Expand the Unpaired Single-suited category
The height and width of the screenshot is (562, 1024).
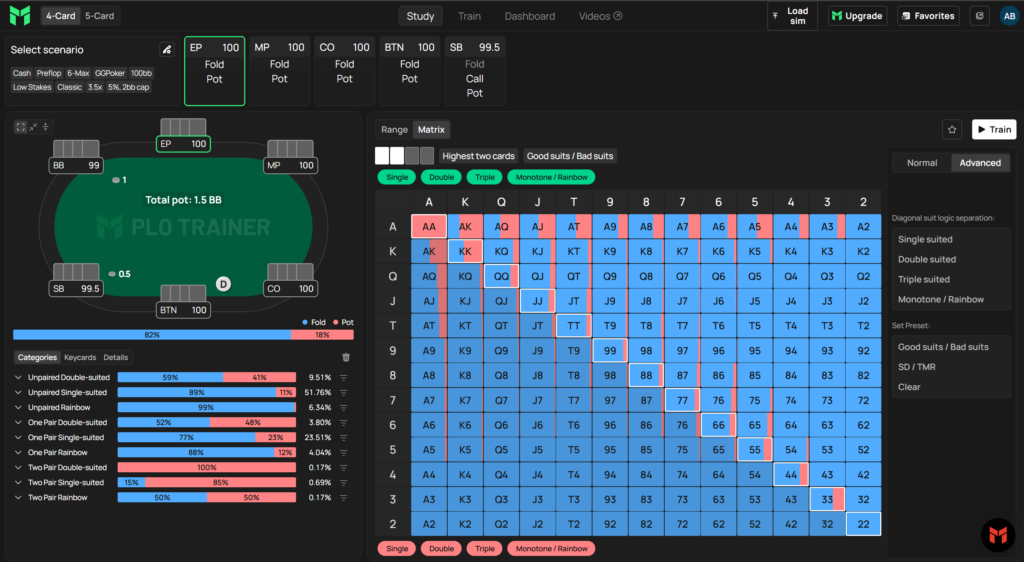pyautogui.click(x=18, y=392)
